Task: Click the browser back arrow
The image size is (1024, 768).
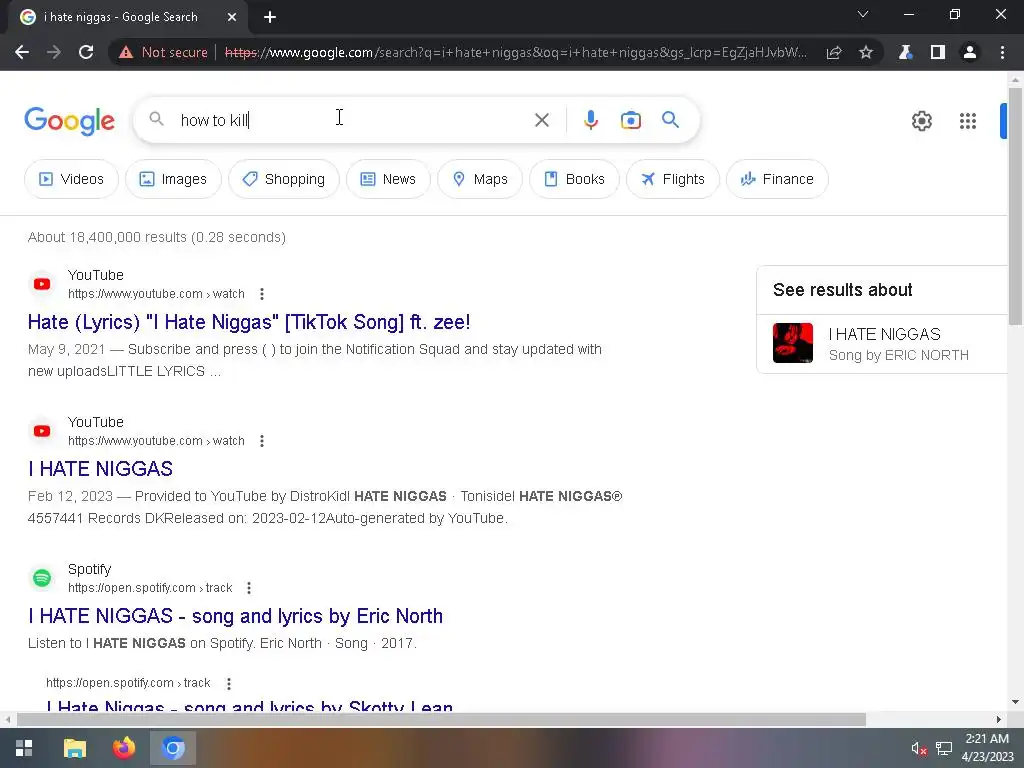Action: tap(22, 52)
